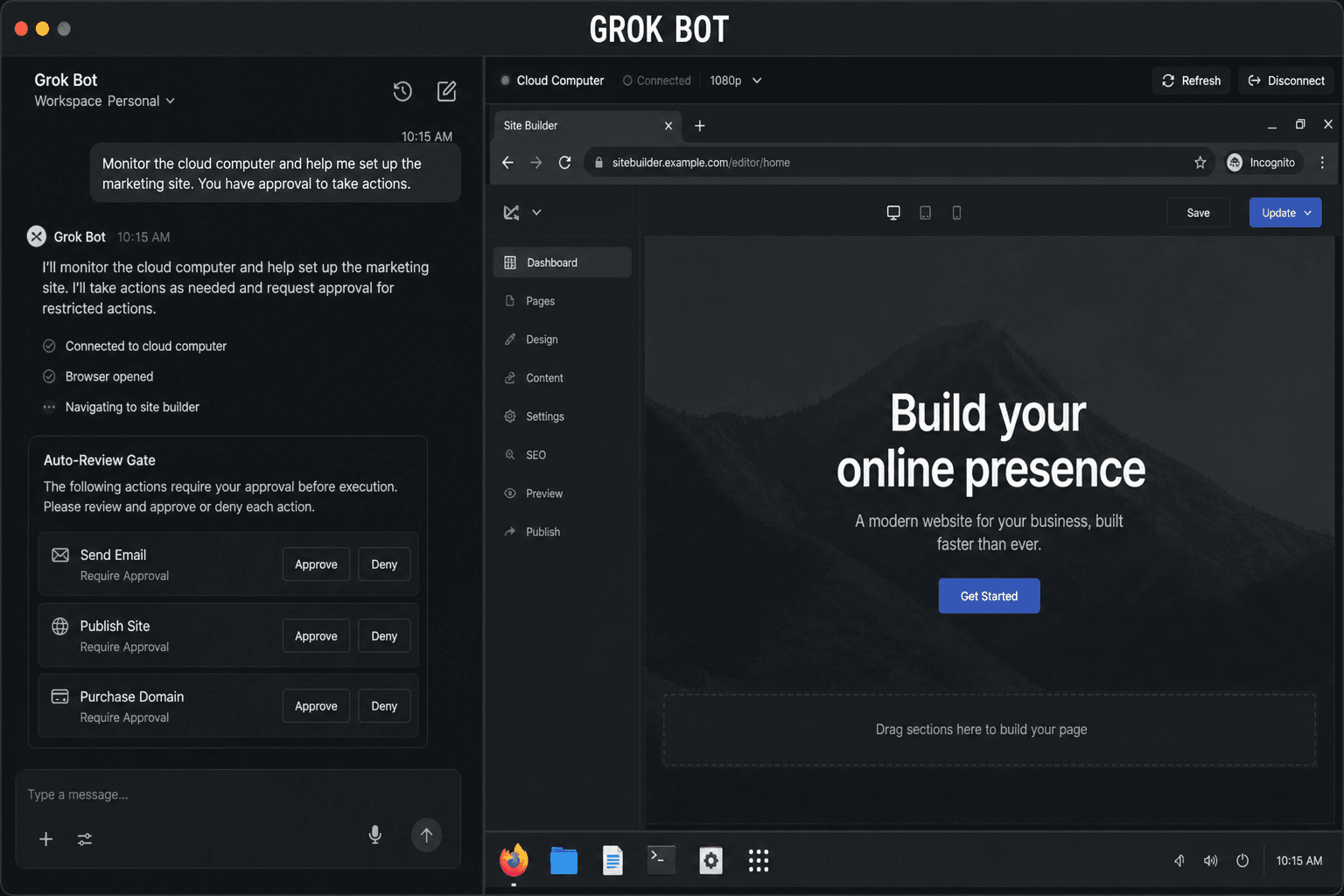Click the drag sections drop zone

[989, 730]
